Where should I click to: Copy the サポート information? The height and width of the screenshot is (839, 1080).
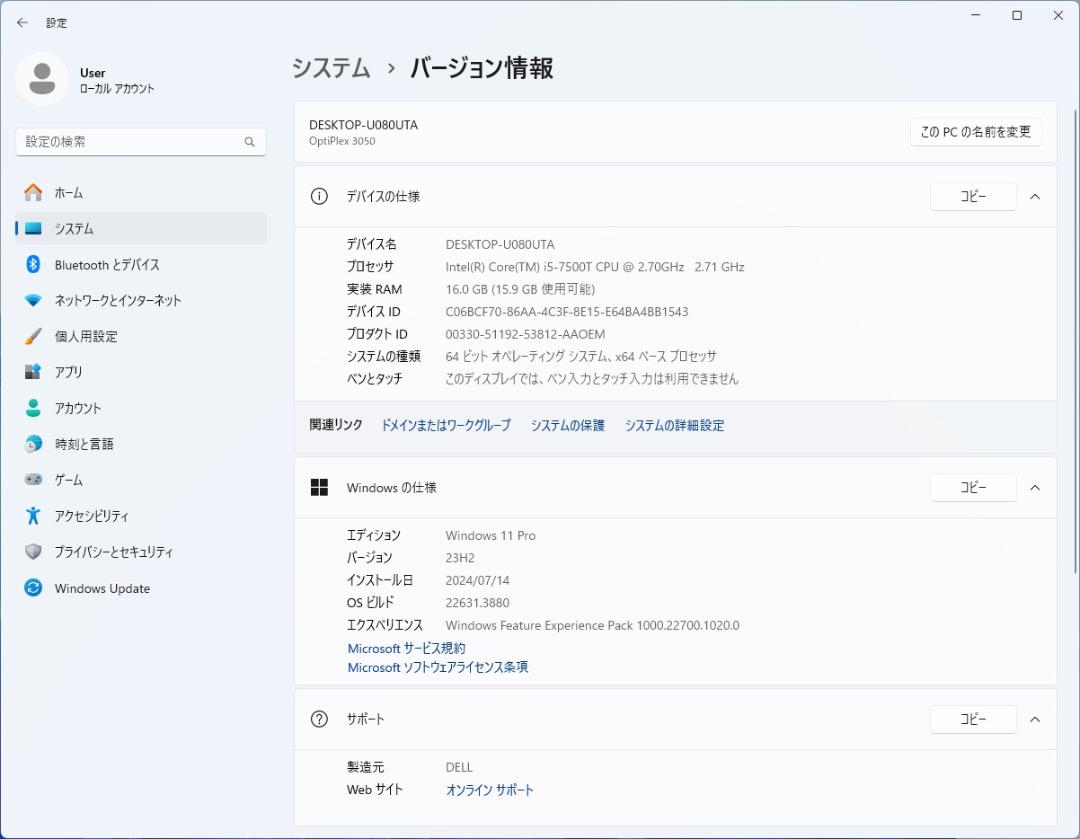coord(973,719)
